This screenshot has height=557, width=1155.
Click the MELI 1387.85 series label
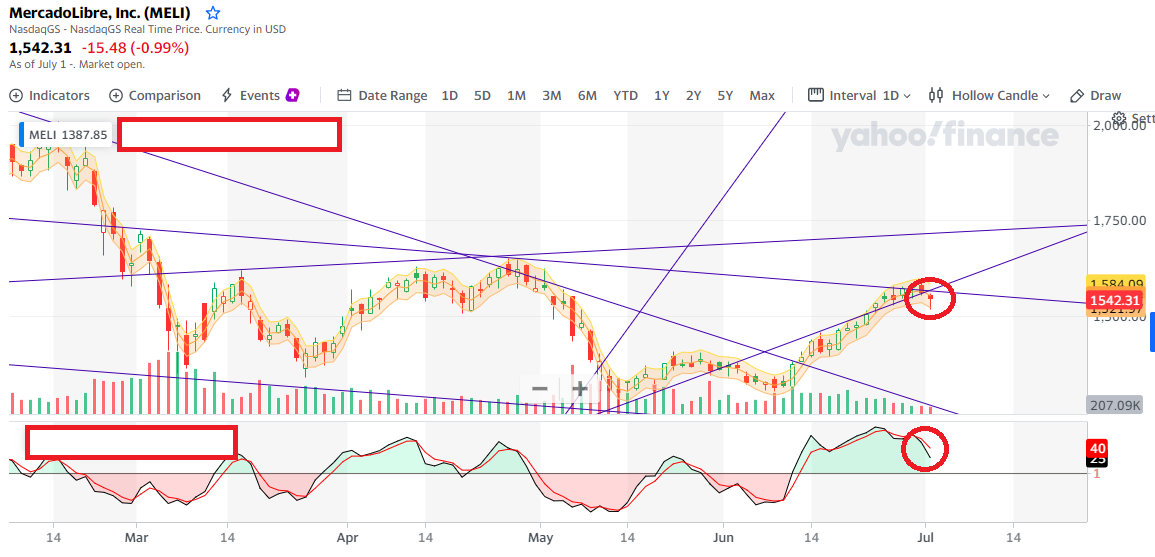click(x=66, y=135)
